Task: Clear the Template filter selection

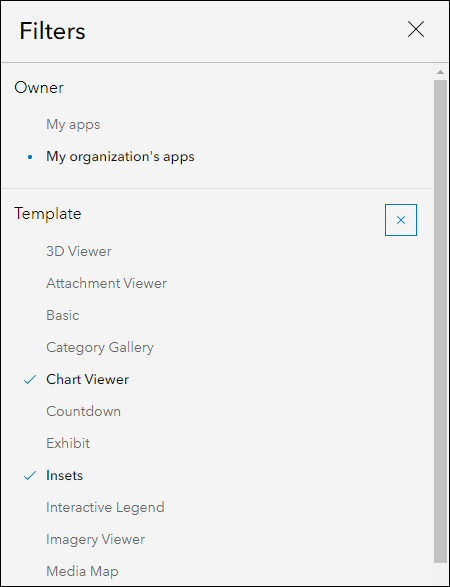Action: (401, 220)
